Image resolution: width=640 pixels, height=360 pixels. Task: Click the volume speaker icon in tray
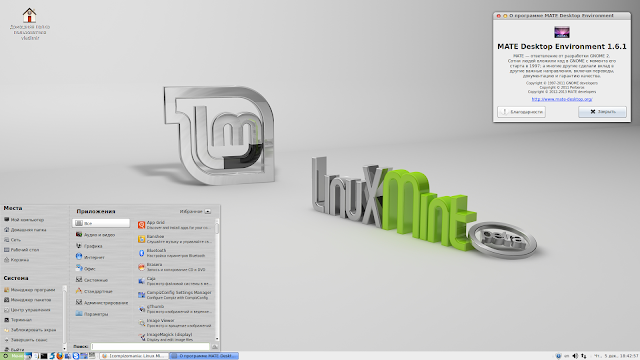[576, 356]
